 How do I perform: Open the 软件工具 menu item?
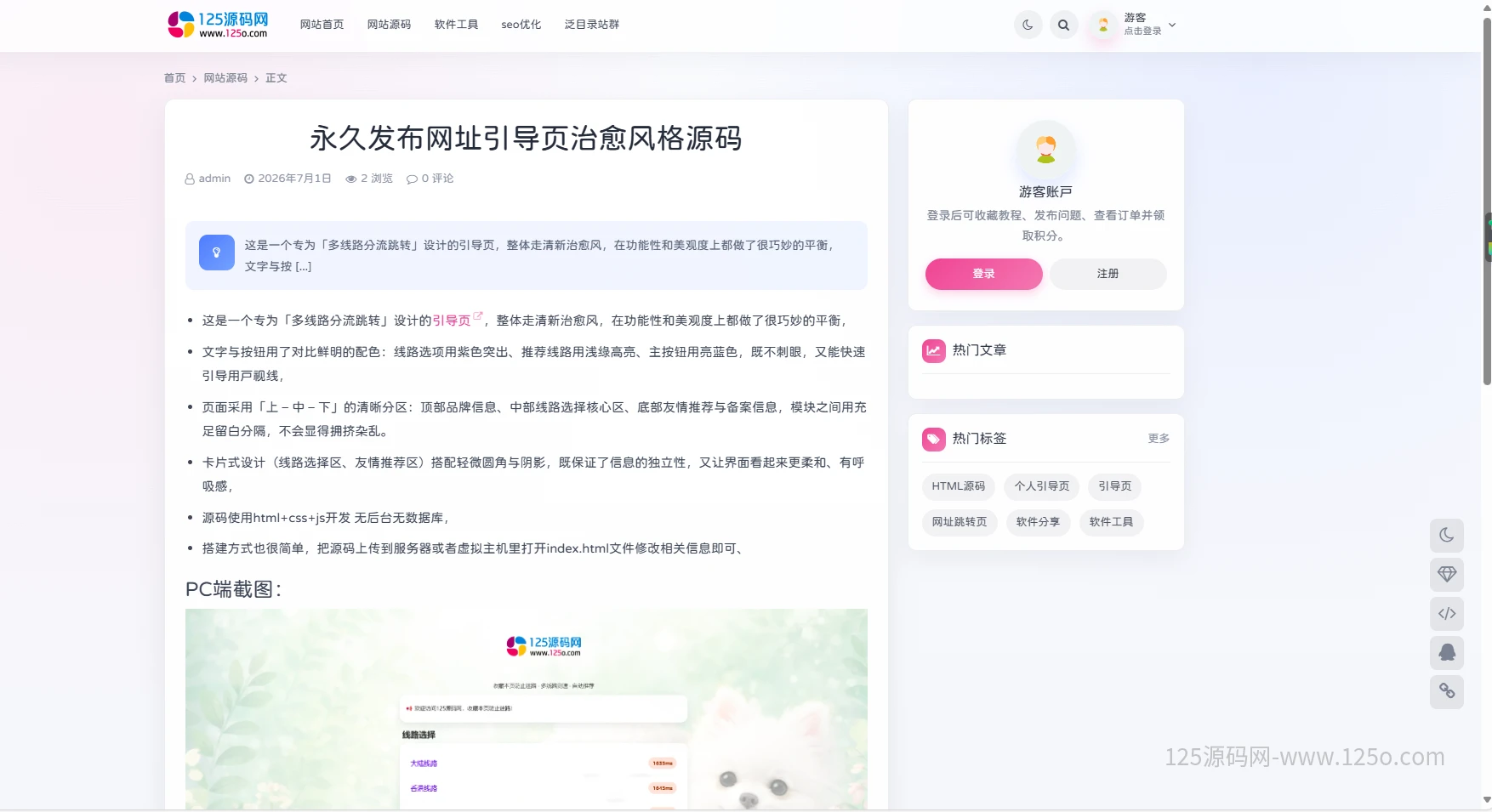tap(456, 25)
